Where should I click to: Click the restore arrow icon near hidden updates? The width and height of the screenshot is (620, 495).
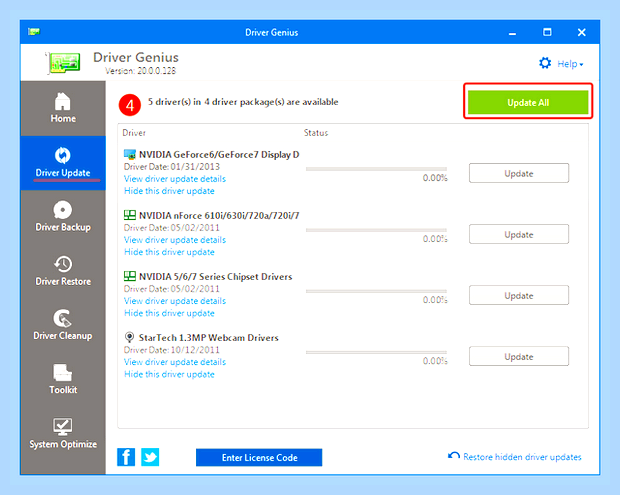point(454,456)
